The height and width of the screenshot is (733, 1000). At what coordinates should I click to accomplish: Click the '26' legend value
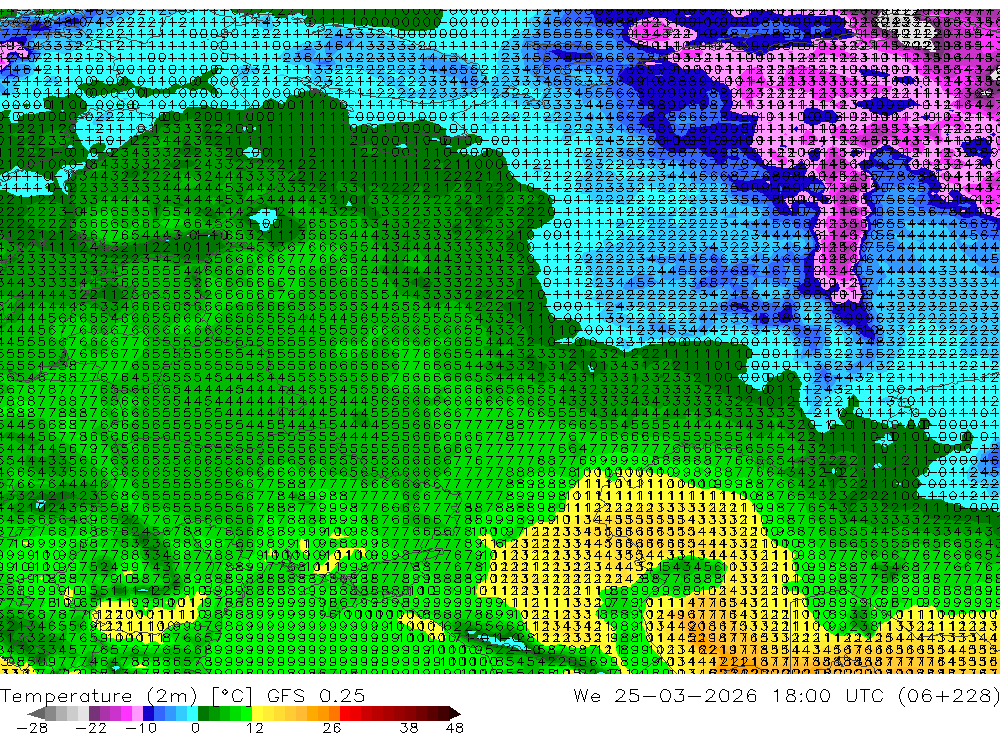(x=332, y=727)
